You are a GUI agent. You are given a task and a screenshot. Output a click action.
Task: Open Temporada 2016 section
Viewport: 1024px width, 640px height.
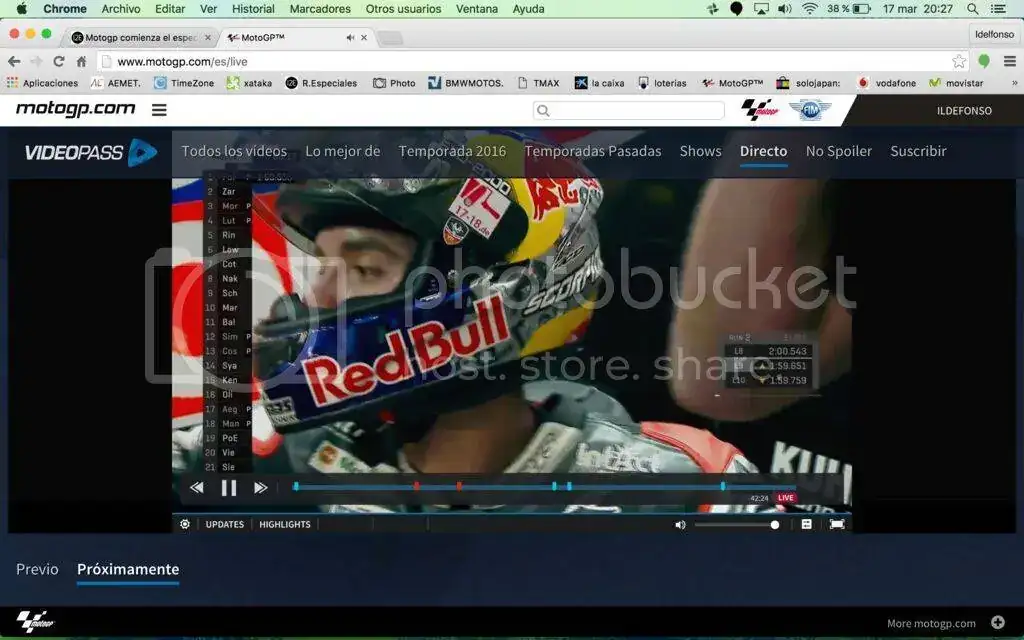pyautogui.click(x=453, y=152)
